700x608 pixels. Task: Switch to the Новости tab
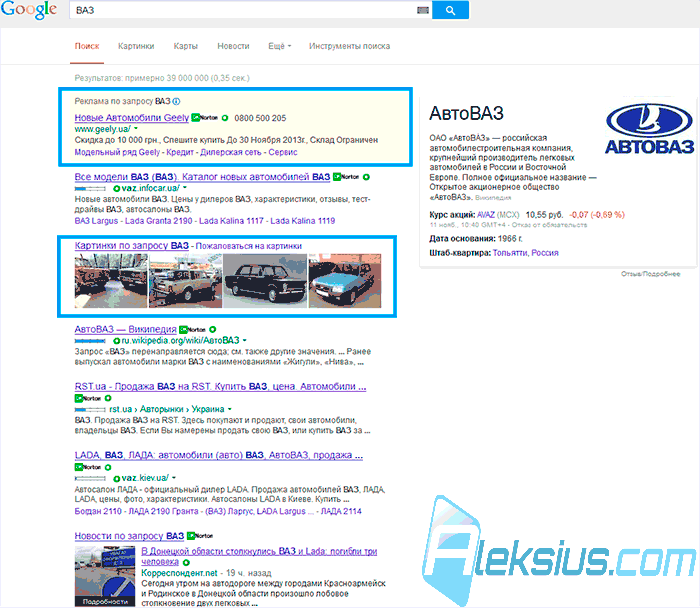tap(233, 46)
